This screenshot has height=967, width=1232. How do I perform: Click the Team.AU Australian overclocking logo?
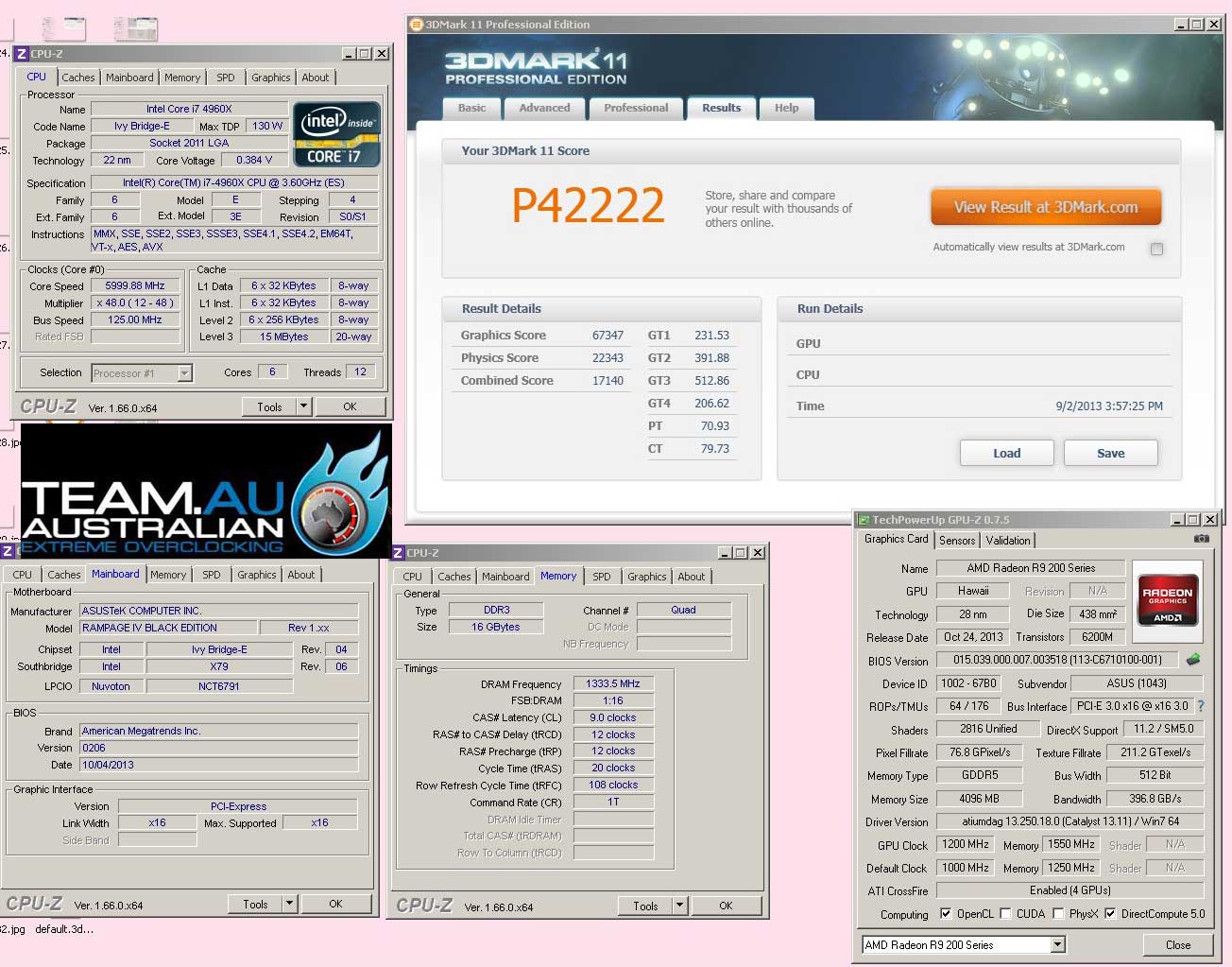[206, 491]
